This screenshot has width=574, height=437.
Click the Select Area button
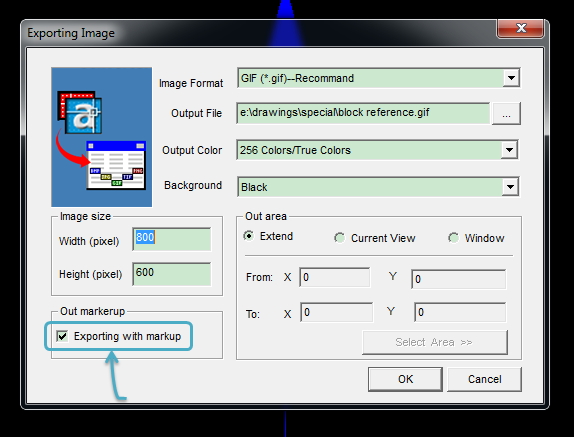(435, 342)
